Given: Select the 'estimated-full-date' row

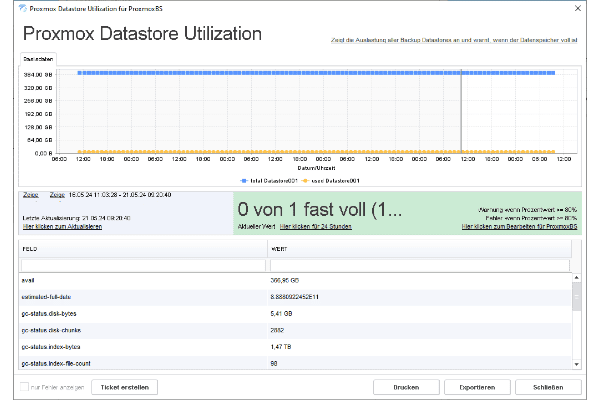Looking at the screenshot, I should [295, 297].
